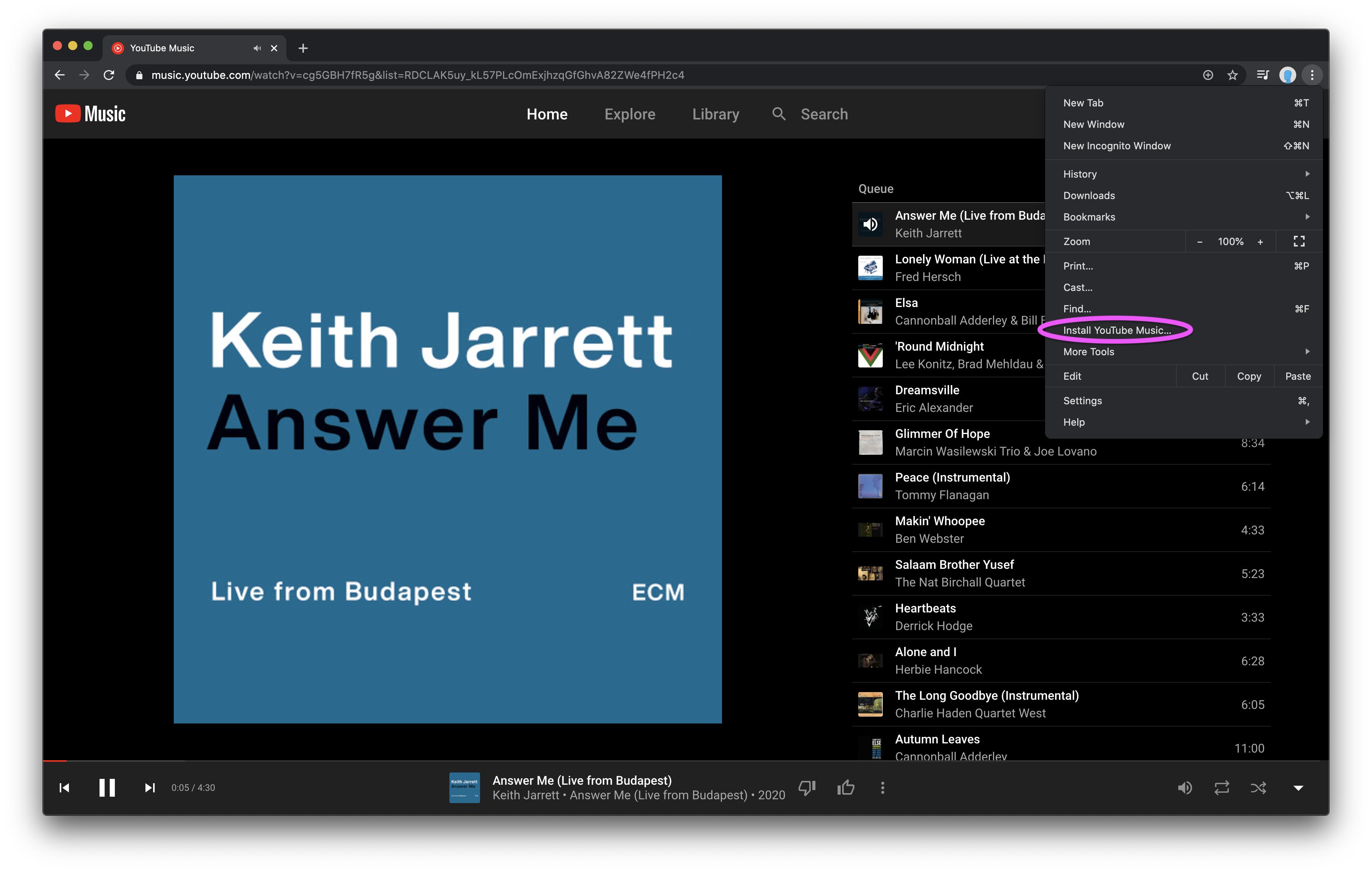Screen dimensions: 1372x872
Task: Skip to the previous track
Action: tap(64, 788)
